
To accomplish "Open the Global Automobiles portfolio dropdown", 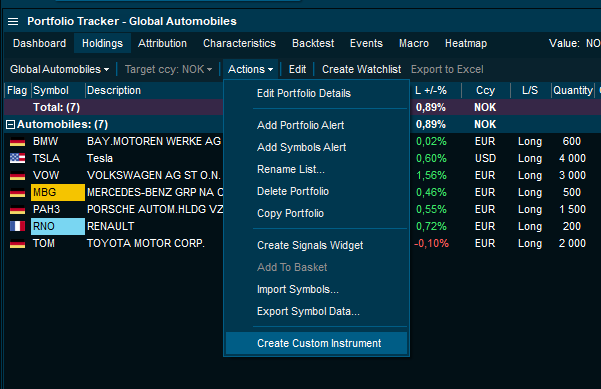I will click(x=59, y=69).
